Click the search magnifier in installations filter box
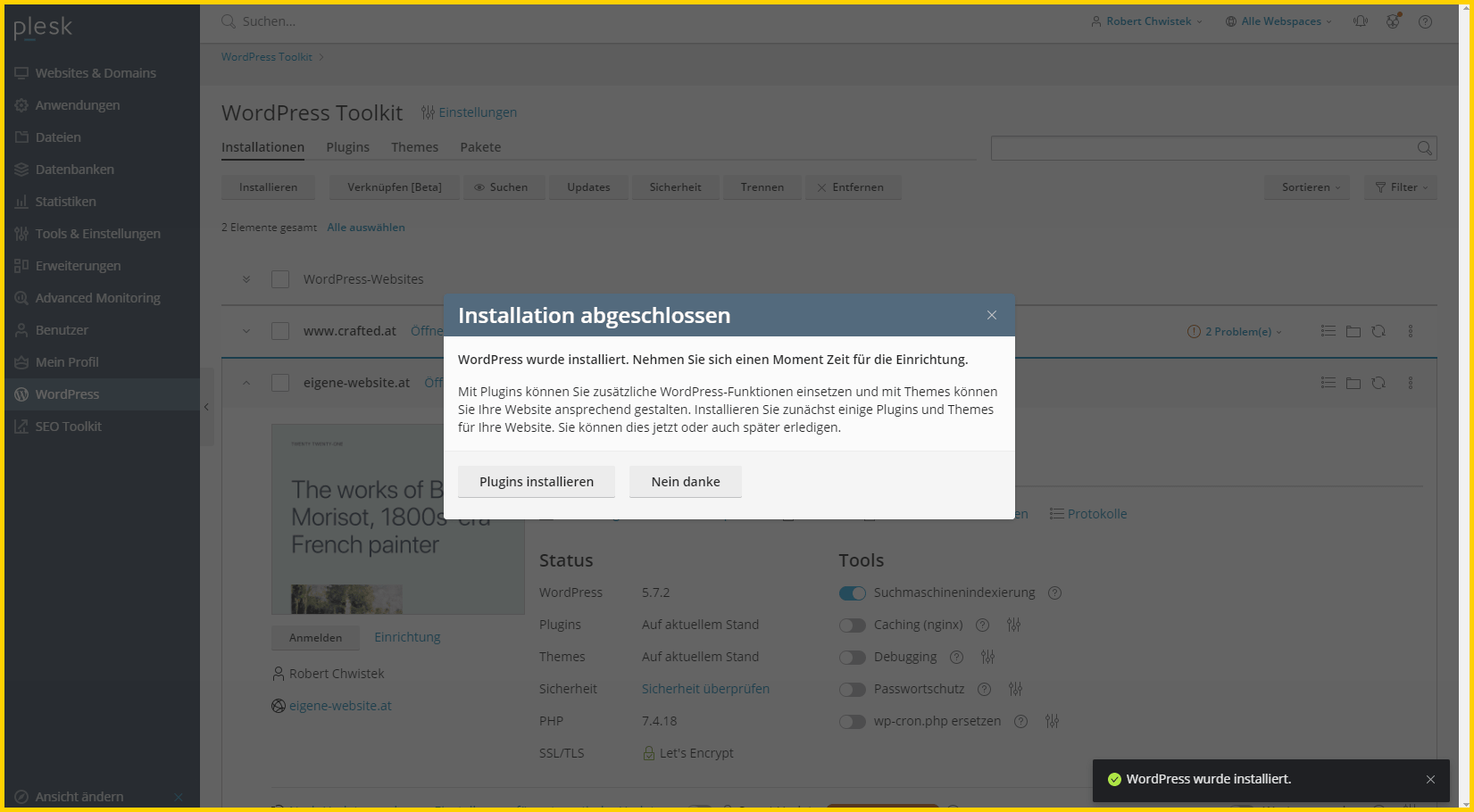 click(1425, 148)
